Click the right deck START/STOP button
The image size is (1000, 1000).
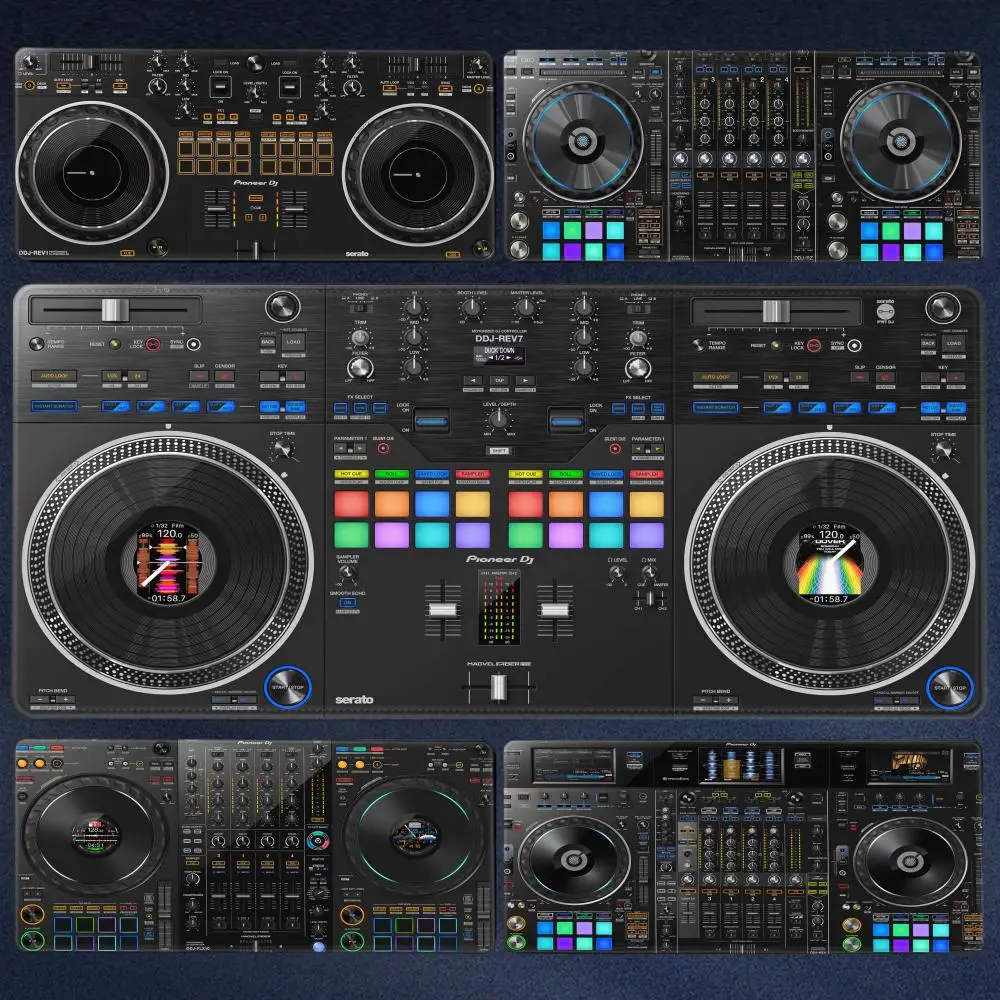950,688
